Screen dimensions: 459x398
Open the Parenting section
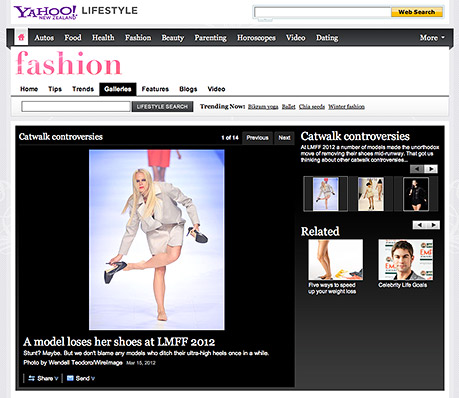pyautogui.click(x=210, y=38)
